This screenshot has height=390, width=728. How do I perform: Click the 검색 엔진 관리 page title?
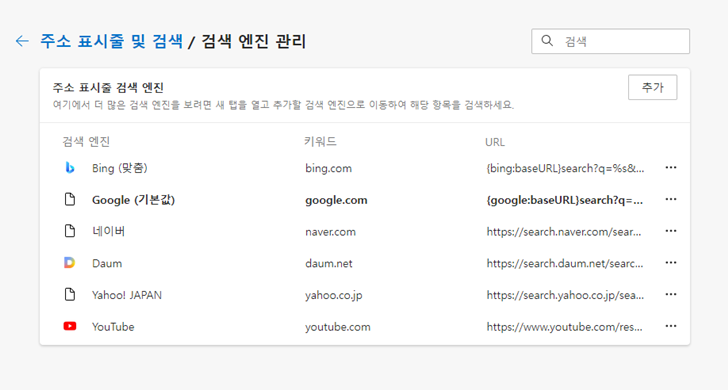(254, 41)
